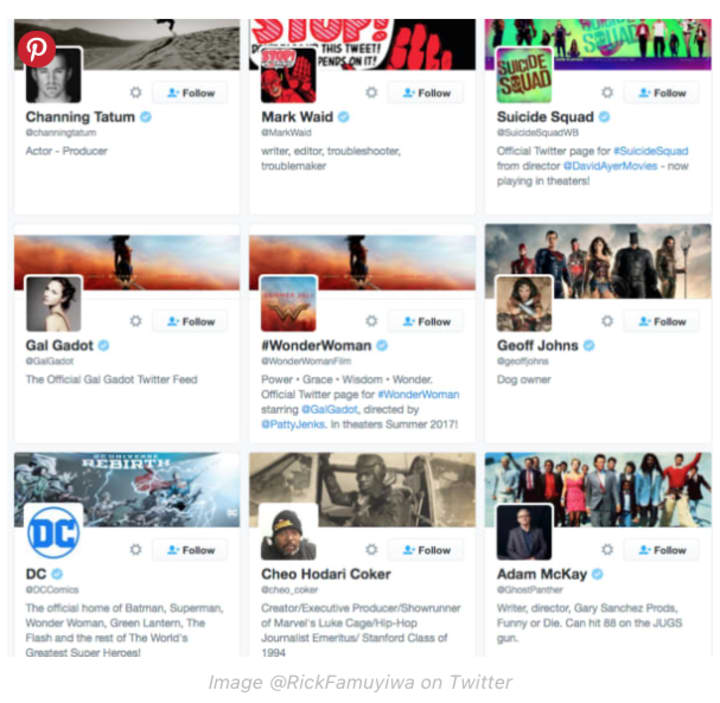
Task: Follow Gal Gadot
Action: point(191,321)
